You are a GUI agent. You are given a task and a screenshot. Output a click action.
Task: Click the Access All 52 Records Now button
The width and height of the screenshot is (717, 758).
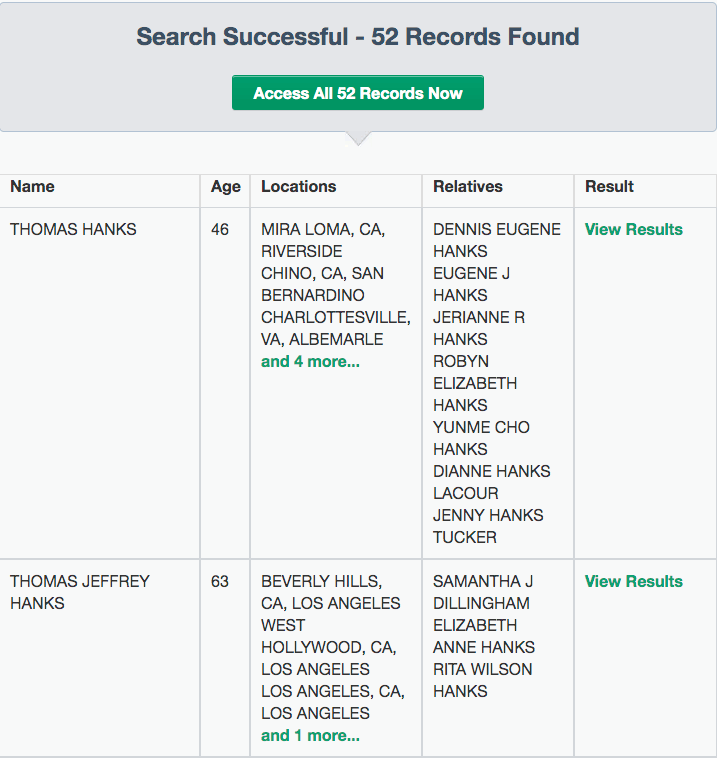coord(358,93)
